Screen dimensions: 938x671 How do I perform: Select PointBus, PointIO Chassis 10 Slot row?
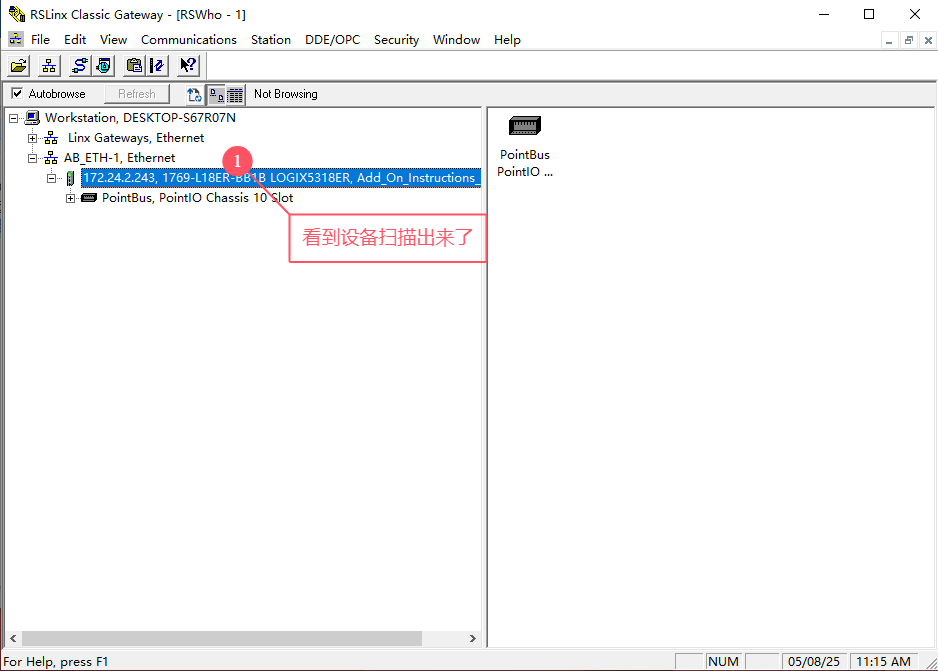tap(197, 198)
